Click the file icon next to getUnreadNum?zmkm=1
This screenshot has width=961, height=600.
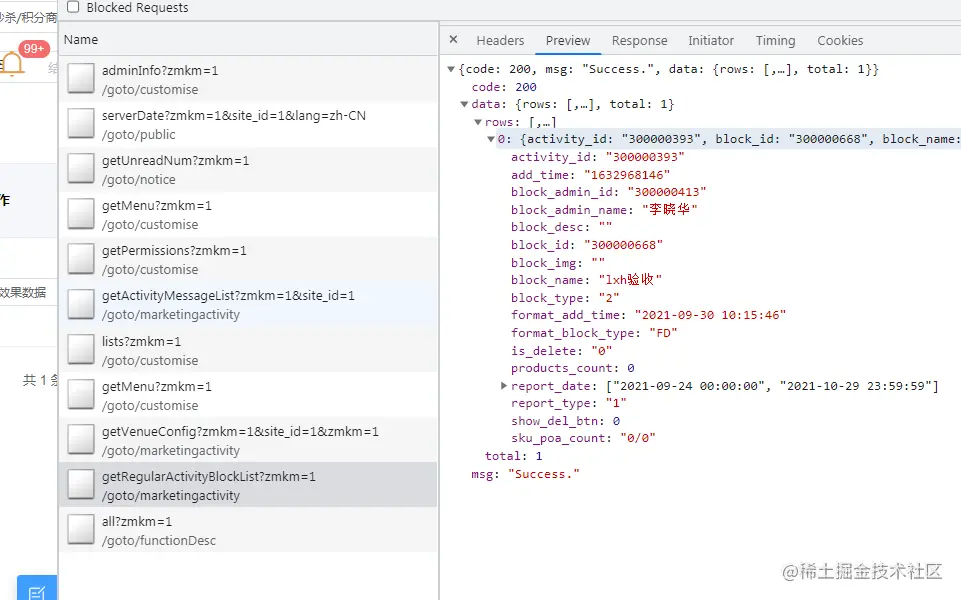81,169
